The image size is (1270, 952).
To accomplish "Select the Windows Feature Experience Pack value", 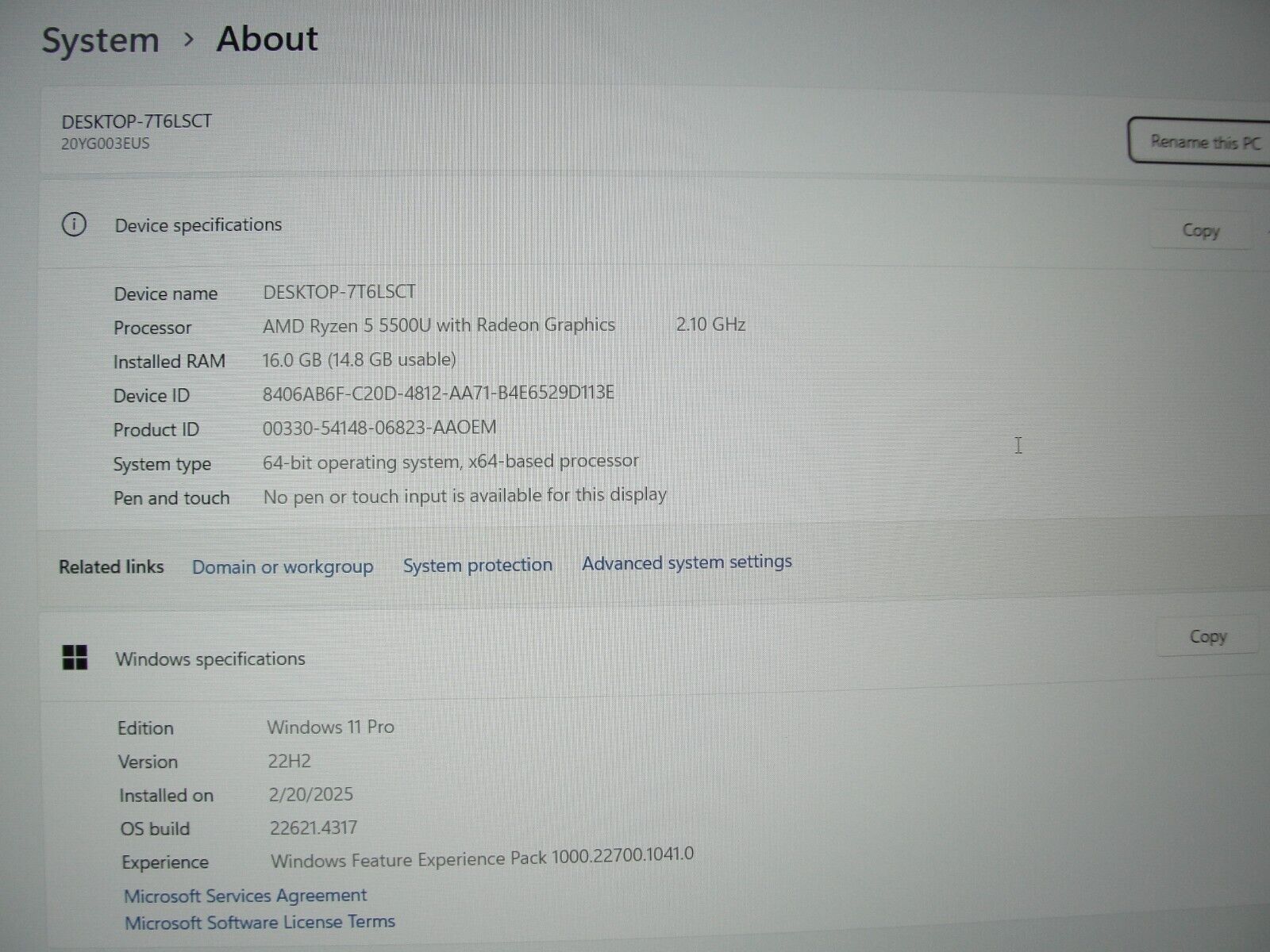I will [482, 858].
